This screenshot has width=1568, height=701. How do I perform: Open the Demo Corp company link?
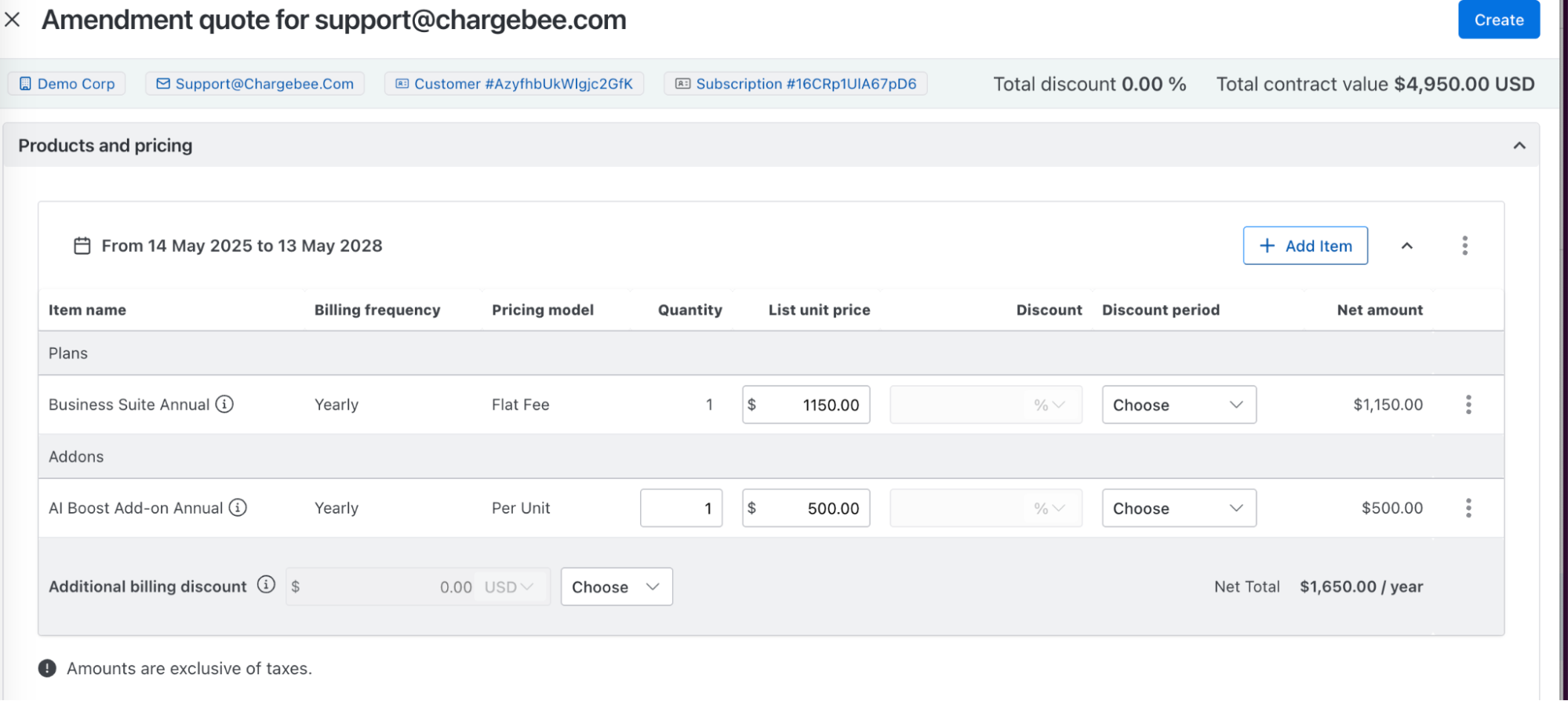[67, 84]
